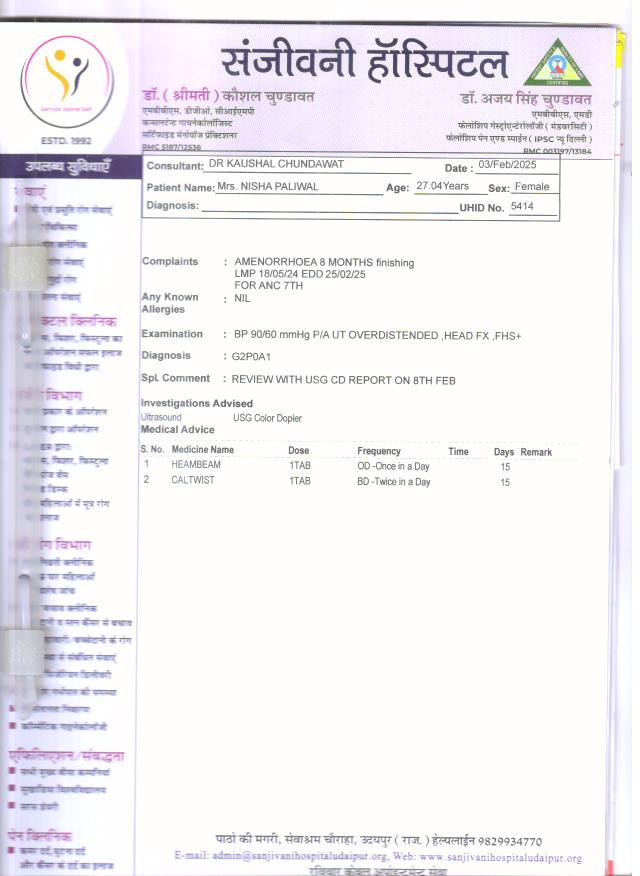The width and height of the screenshot is (640, 876).
Task: Select the UHID No. value 5414
Action: pos(524,206)
